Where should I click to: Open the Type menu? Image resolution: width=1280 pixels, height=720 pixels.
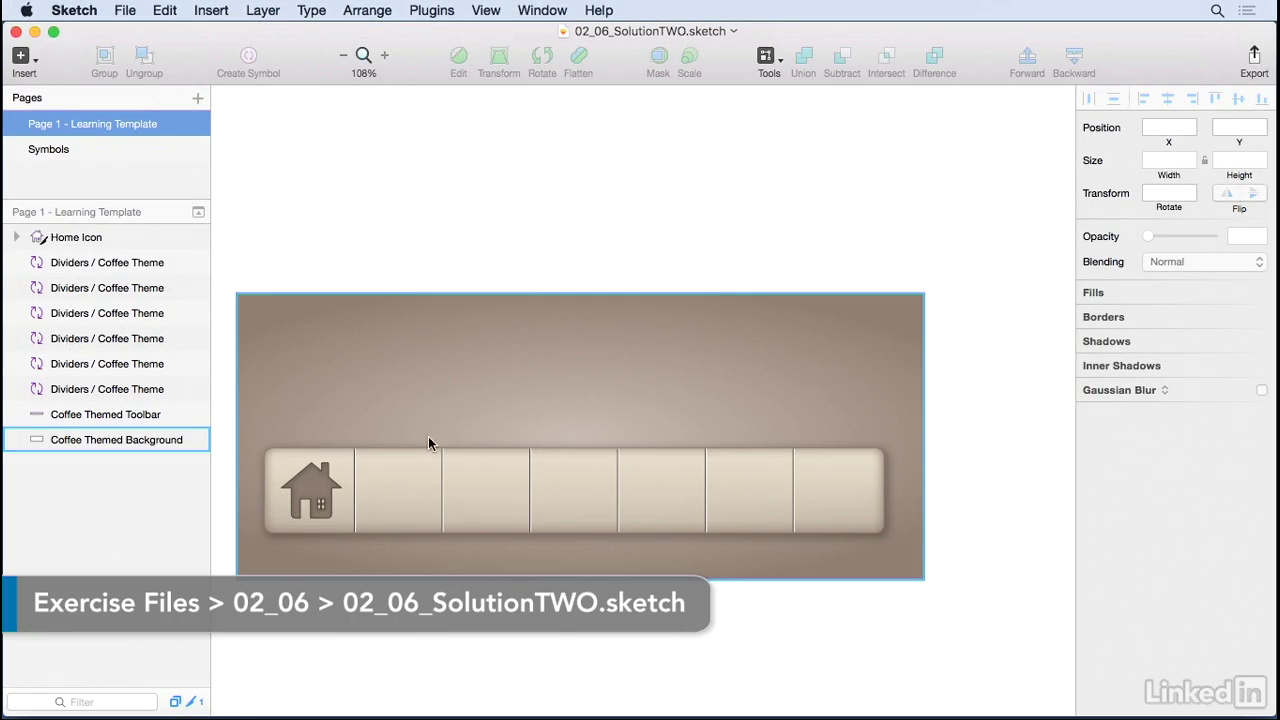tap(311, 11)
